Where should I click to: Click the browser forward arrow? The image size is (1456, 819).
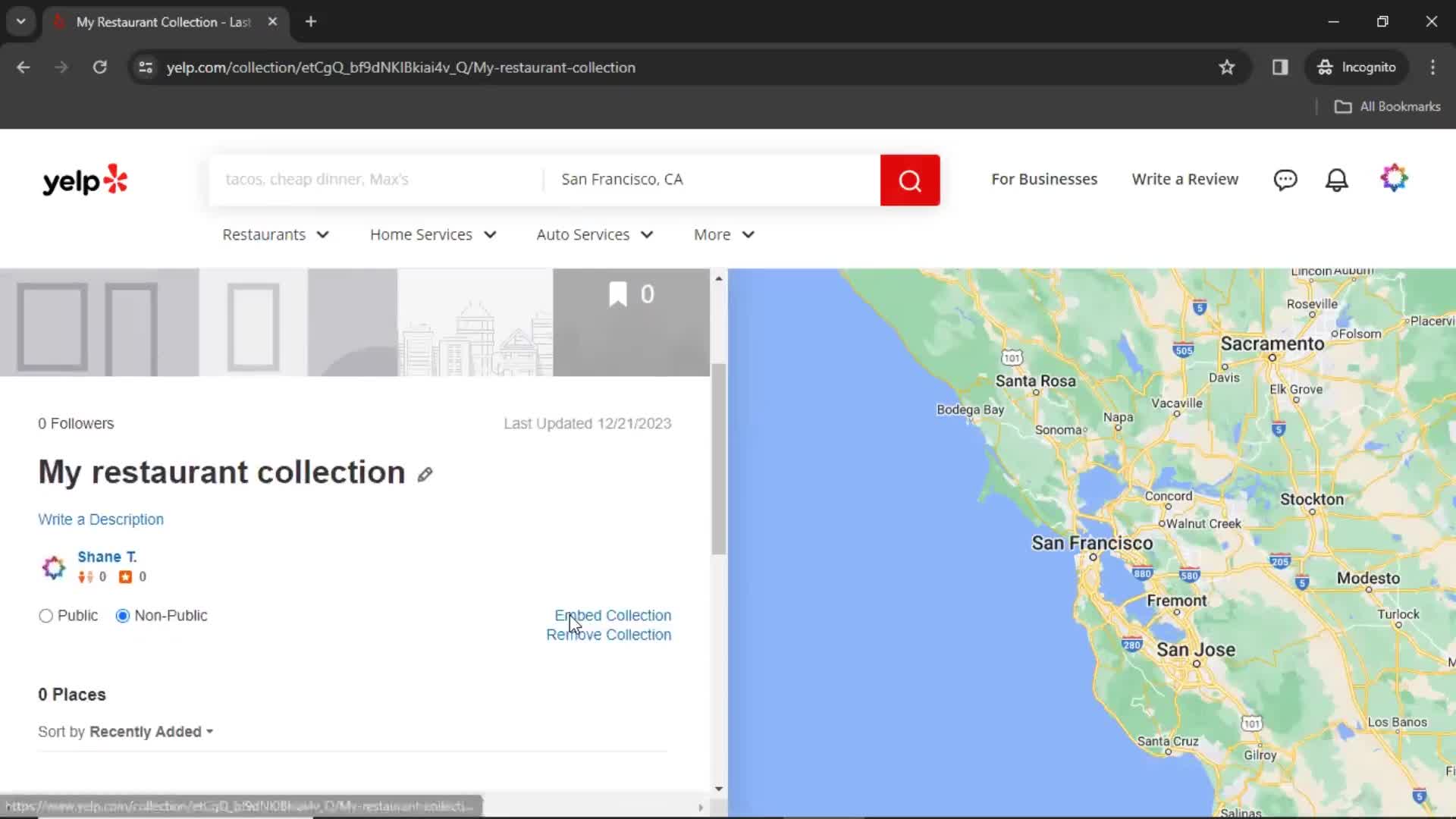pyautogui.click(x=61, y=67)
